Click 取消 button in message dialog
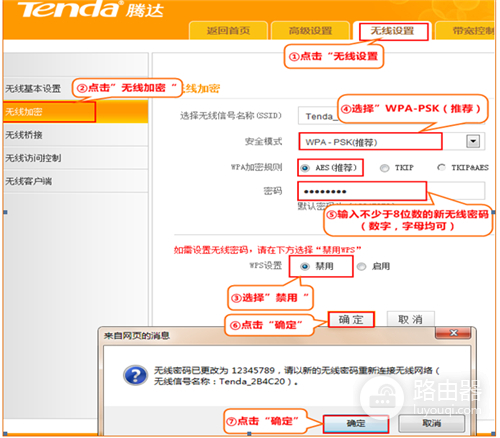Viewport: 500px width, 438px height. [432, 423]
